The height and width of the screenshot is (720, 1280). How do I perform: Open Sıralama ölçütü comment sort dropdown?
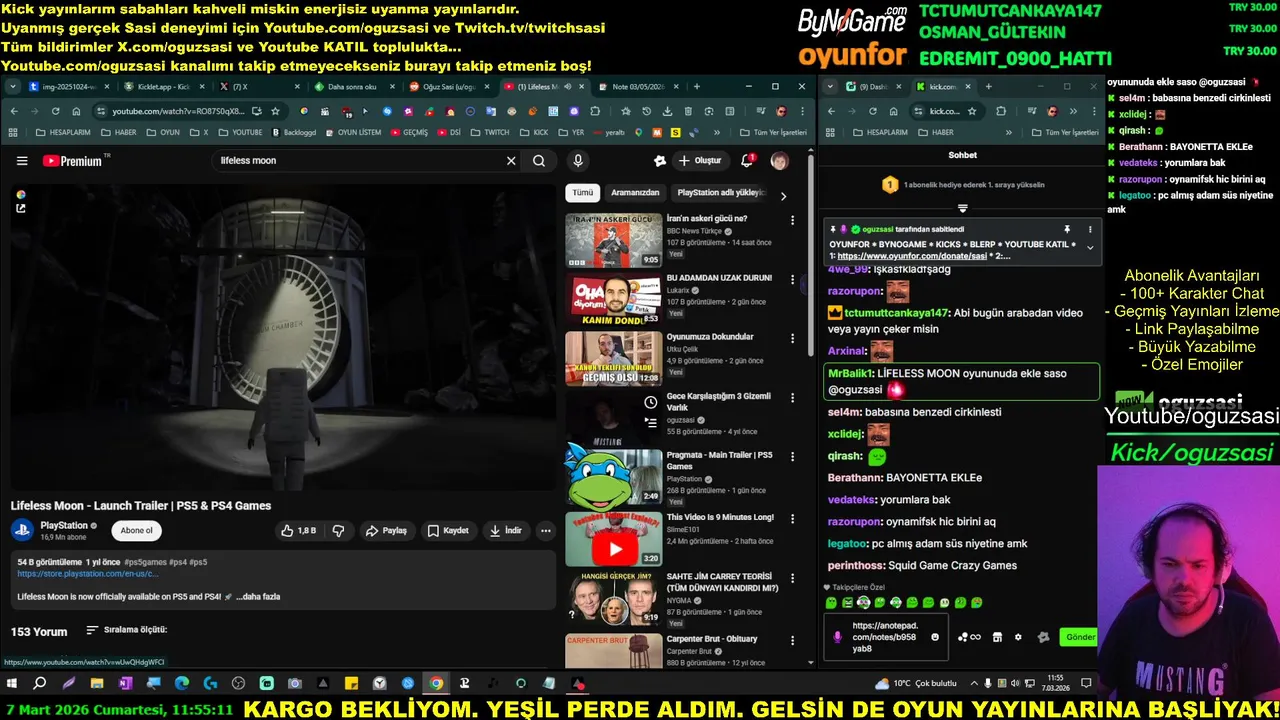point(127,630)
